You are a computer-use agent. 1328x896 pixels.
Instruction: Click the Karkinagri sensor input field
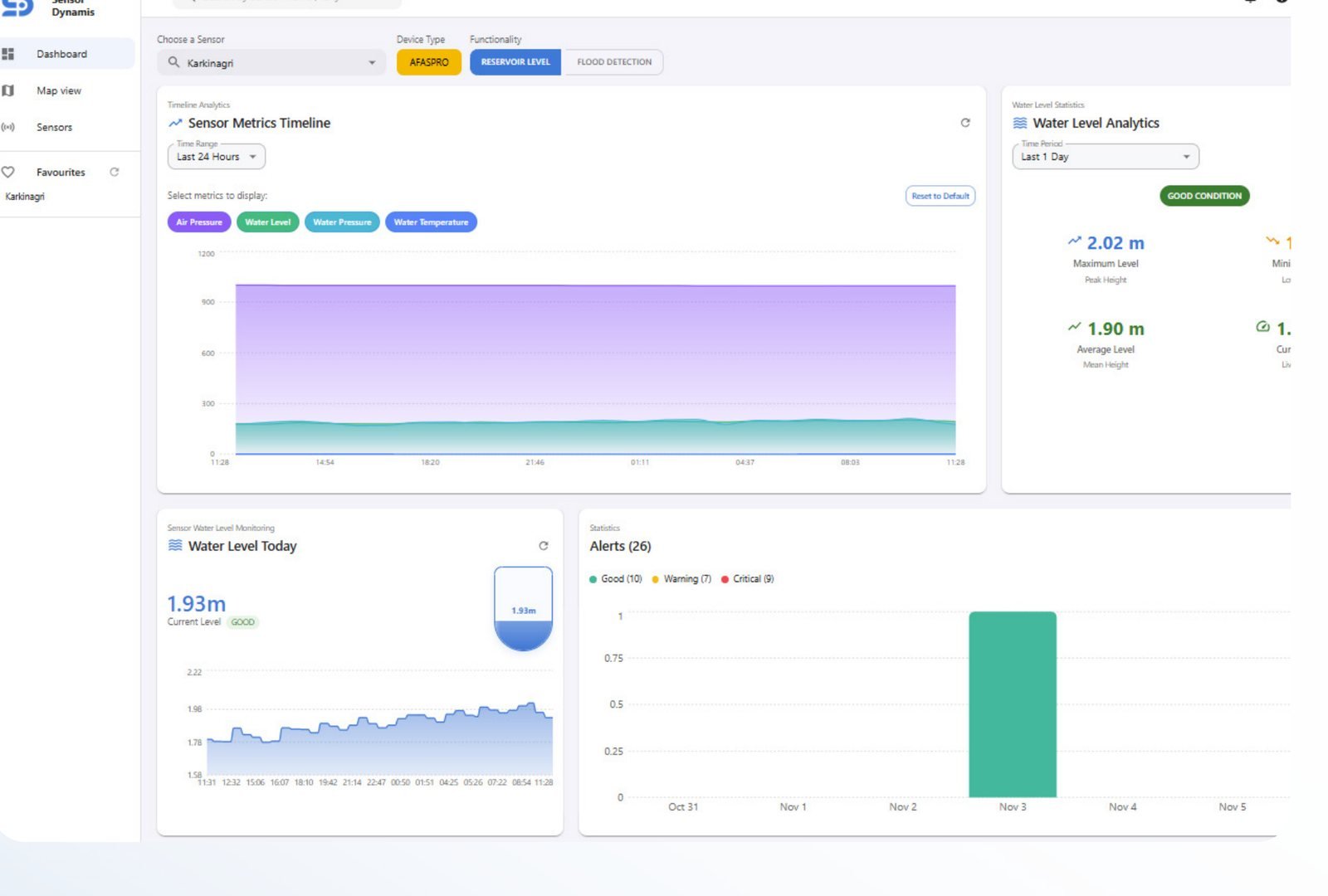click(x=271, y=62)
